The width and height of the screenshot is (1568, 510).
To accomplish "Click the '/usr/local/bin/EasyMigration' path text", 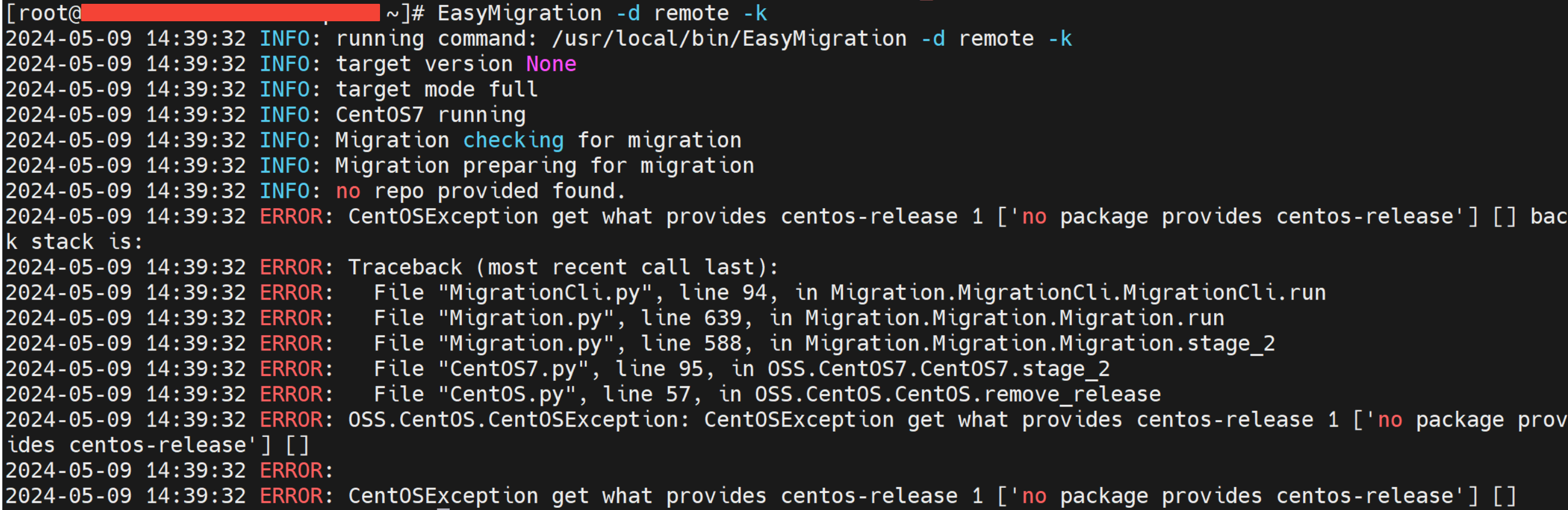I will [728, 39].
